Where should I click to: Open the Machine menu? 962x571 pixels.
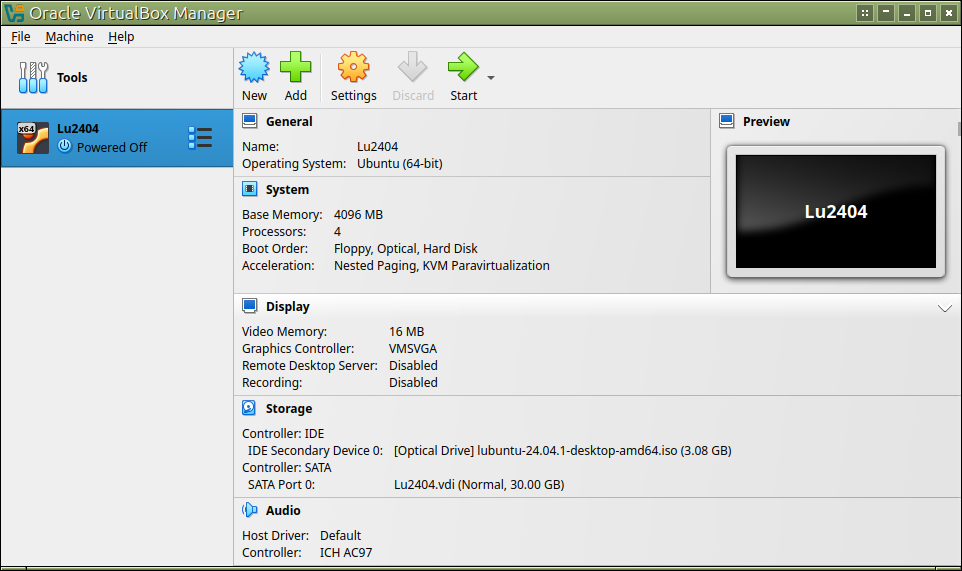(69, 36)
